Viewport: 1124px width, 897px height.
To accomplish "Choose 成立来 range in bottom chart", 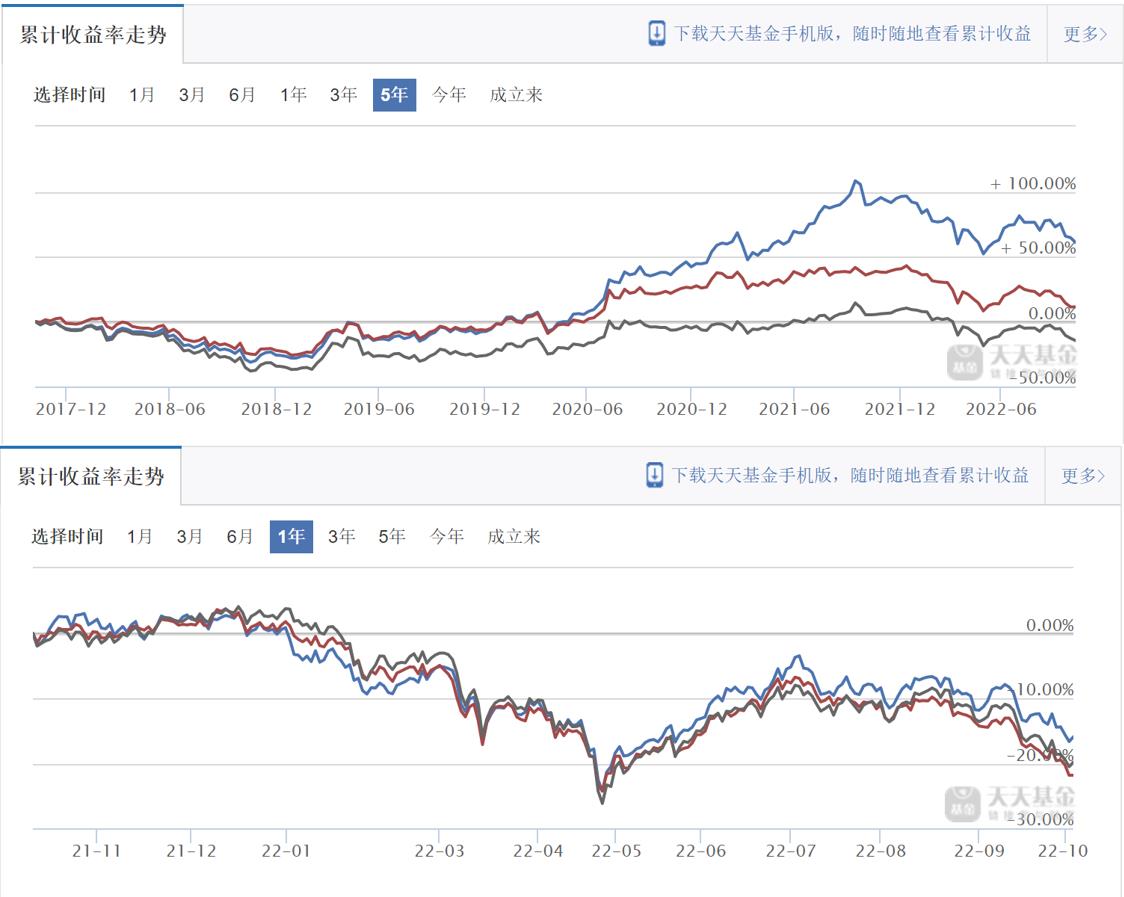I will 514,537.
